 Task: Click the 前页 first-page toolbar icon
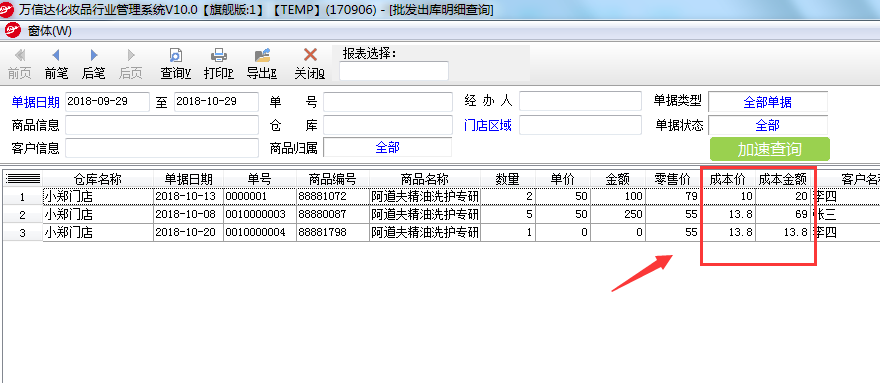pos(20,55)
